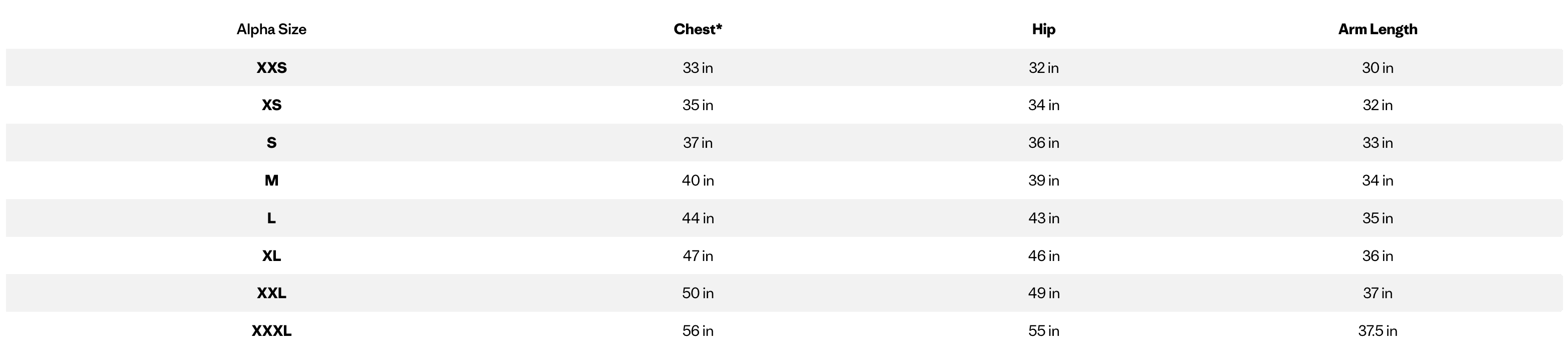Click the Hip column header
Image resolution: width=1568 pixels, height=352 pixels.
click(x=1043, y=29)
